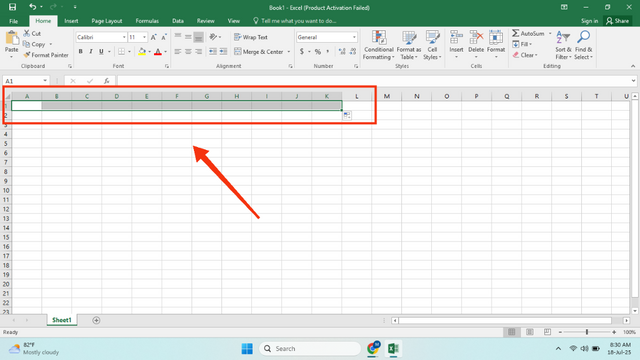Apply Percent Style icon

coord(318,51)
